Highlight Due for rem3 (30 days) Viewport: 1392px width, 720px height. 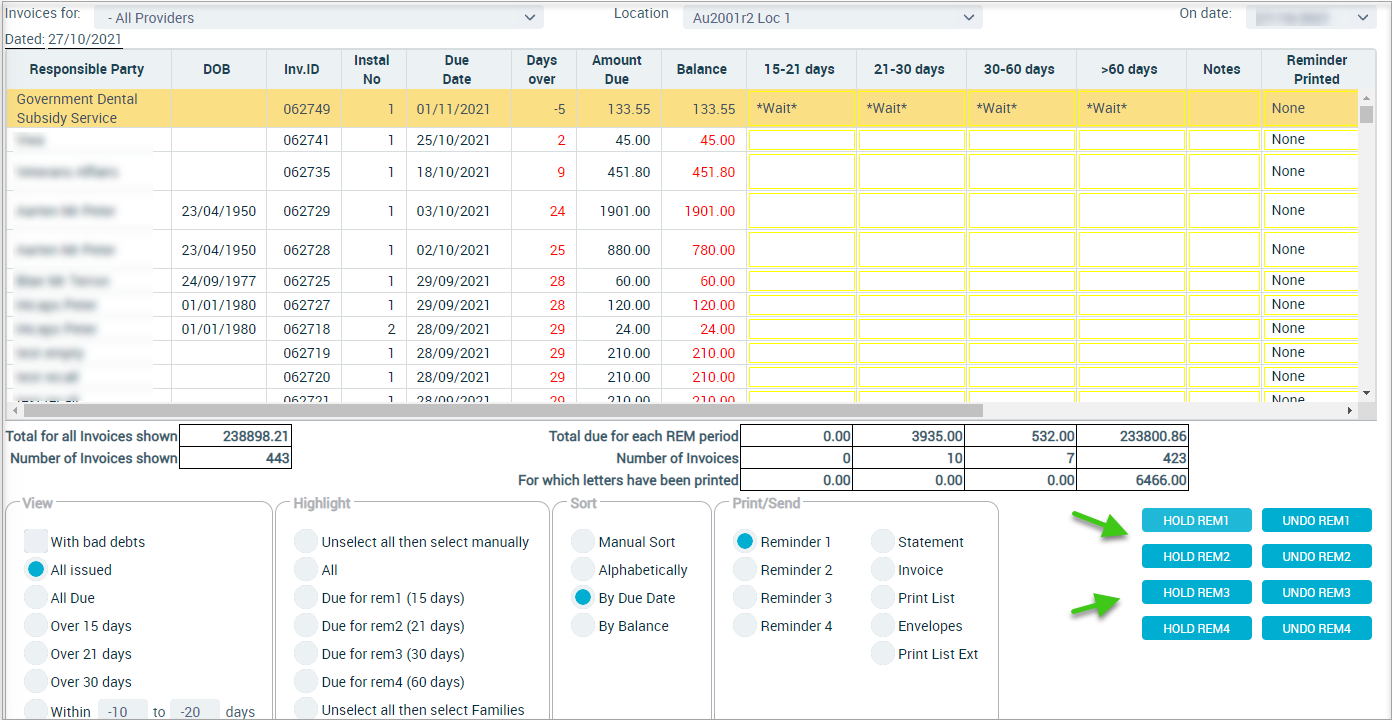[306, 654]
